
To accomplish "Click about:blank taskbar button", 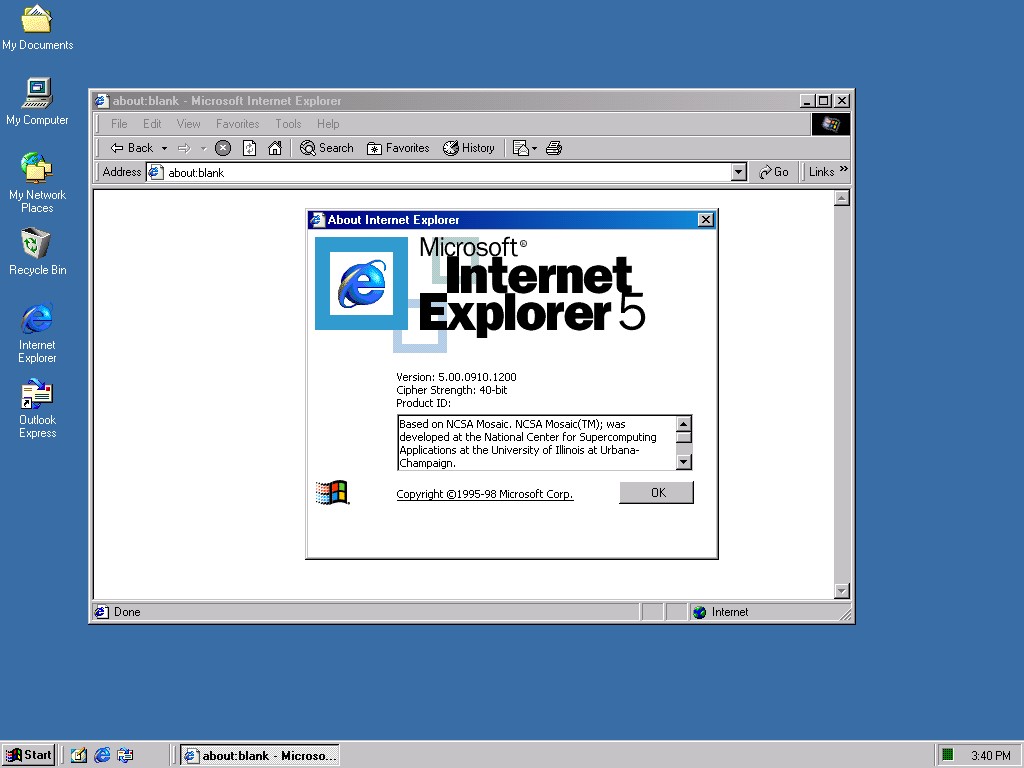I will tap(260, 756).
